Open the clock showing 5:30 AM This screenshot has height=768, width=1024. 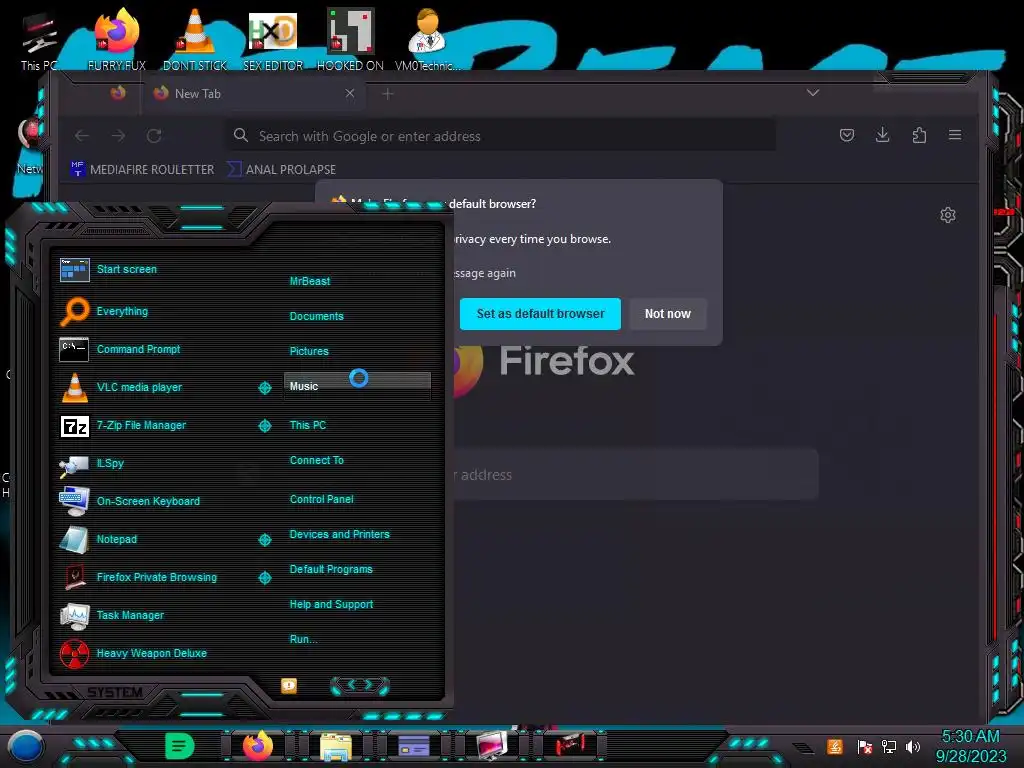coord(971,746)
